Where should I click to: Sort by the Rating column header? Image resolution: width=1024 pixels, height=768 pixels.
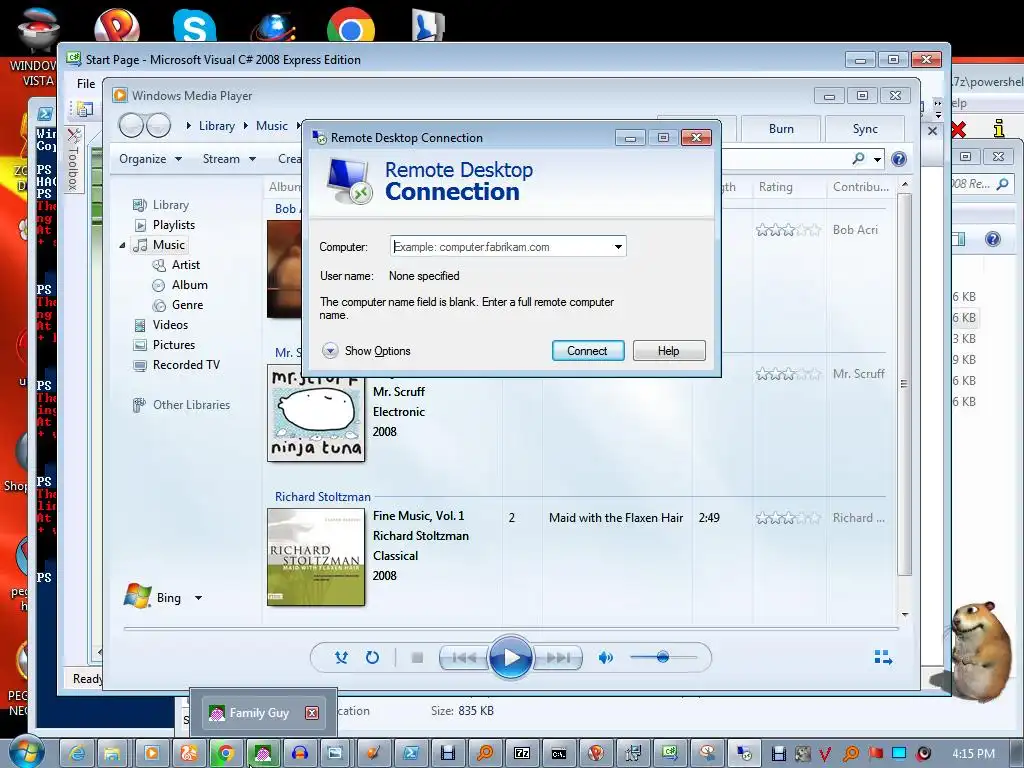(776, 187)
